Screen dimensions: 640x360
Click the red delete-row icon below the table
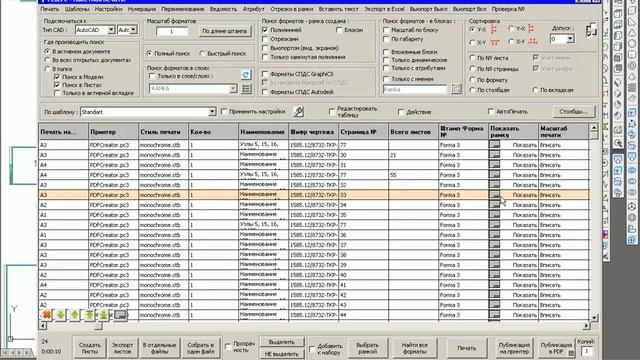pos(47,315)
